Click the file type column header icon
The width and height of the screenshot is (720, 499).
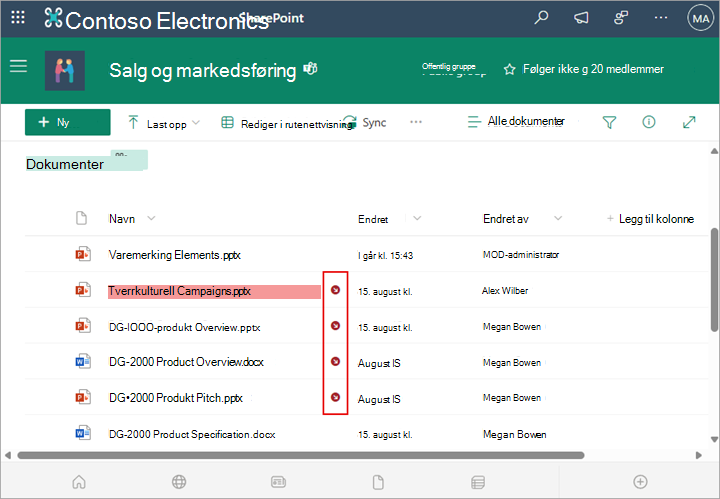81,218
